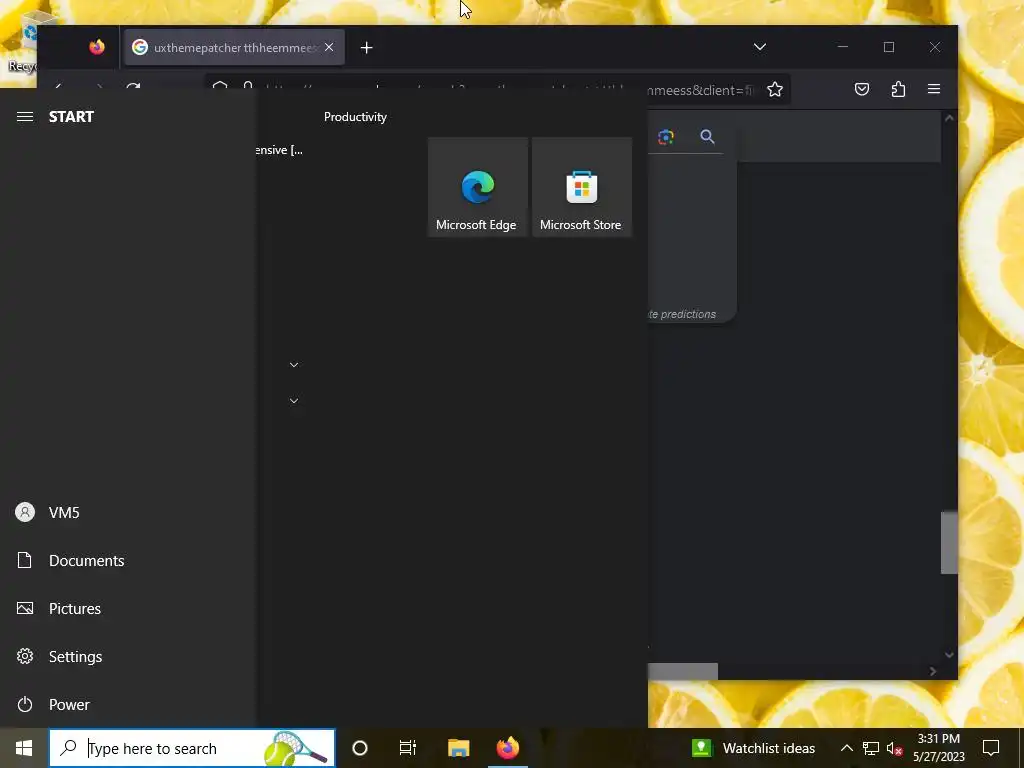Launch File Explorer from taskbar
Viewport: 1024px width, 768px height.
(458, 748)
